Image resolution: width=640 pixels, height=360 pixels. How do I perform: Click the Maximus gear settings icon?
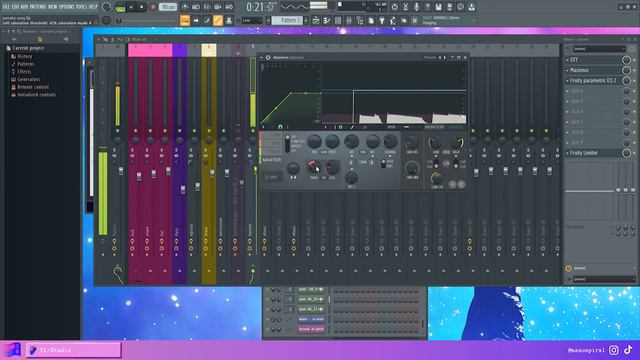tap(268, 58)
